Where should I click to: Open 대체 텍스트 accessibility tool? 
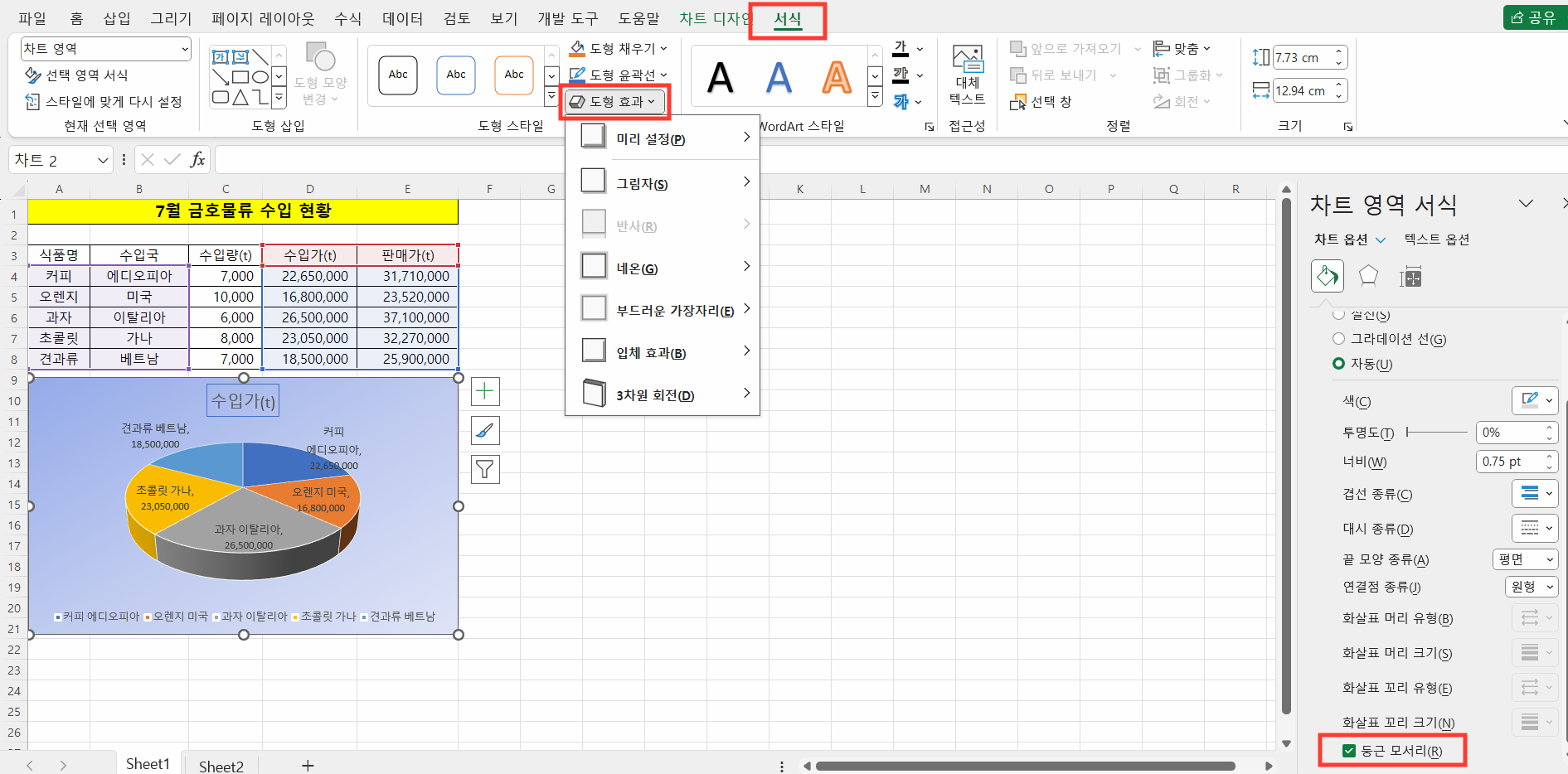[x=967, y=75]
